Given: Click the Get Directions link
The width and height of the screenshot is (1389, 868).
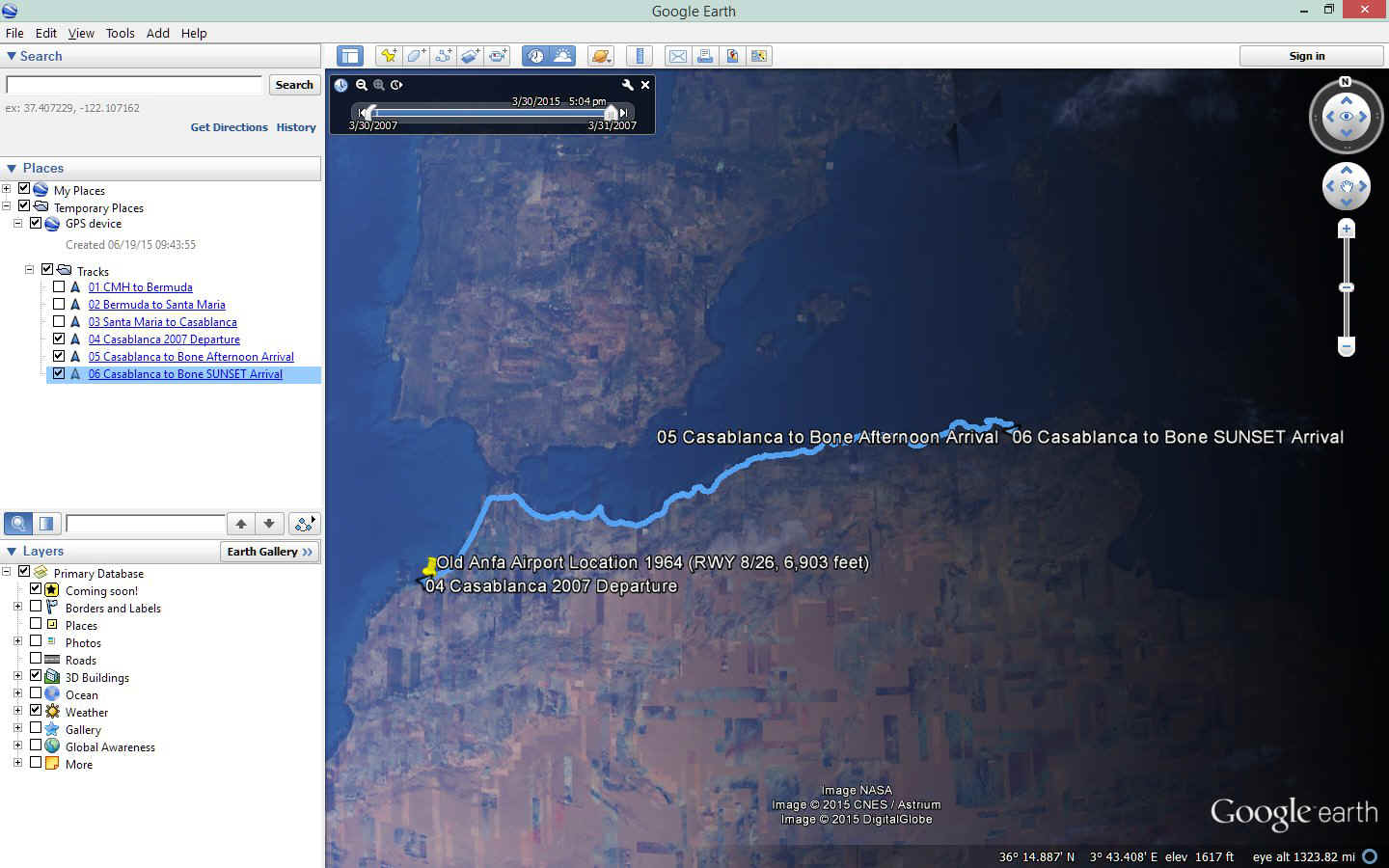Looking at the screenshot, I should 229,127.
